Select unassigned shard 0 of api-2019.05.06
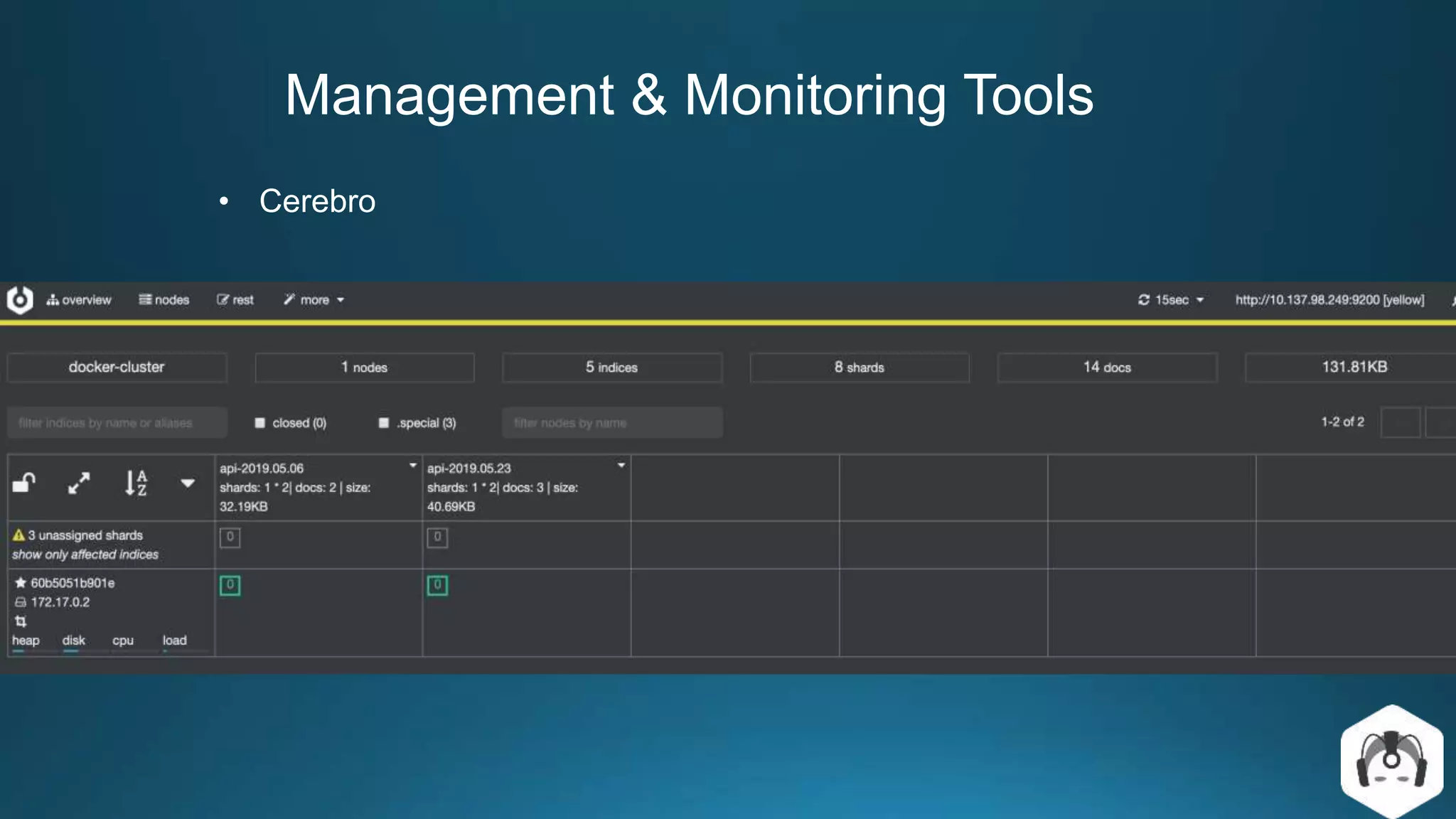 (x=230, y=537)
